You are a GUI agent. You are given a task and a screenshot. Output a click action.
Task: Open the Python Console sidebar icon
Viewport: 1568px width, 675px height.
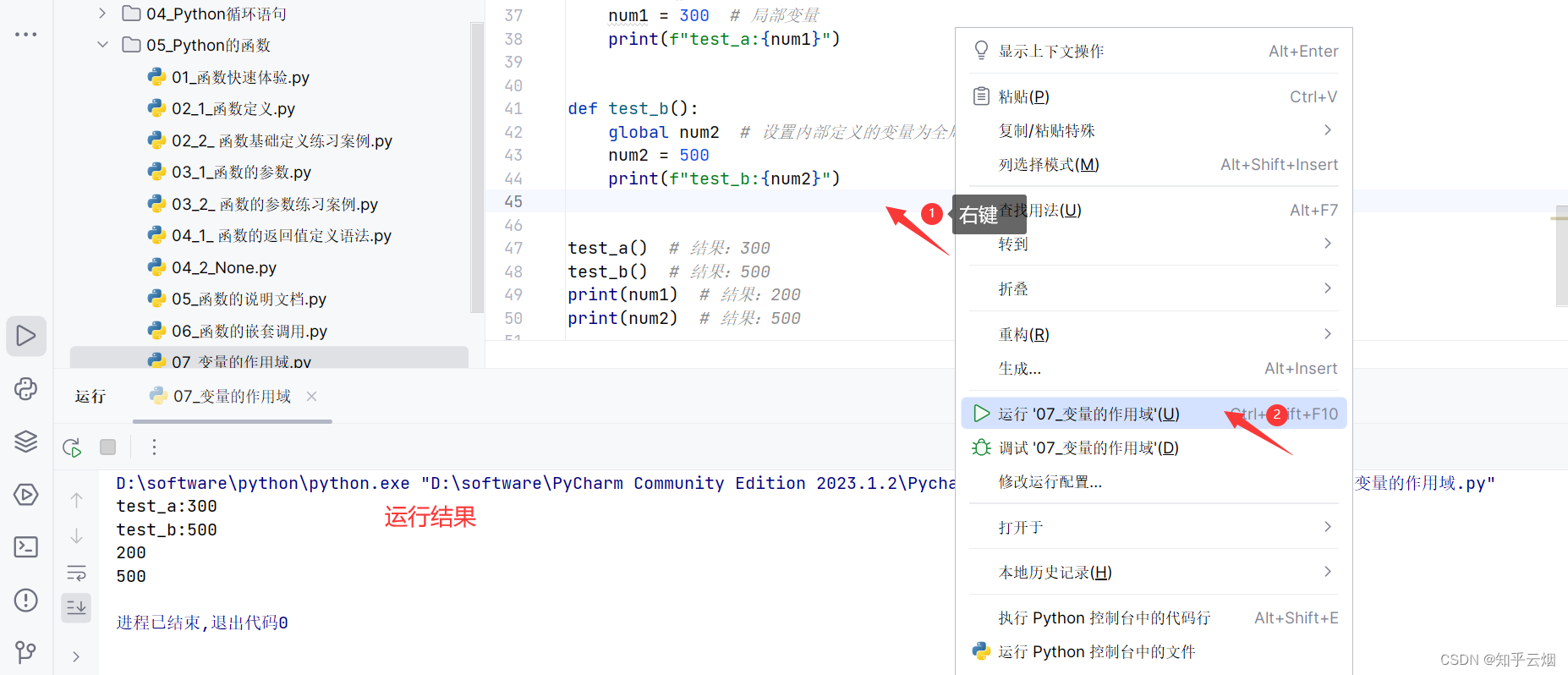[26, 388]
